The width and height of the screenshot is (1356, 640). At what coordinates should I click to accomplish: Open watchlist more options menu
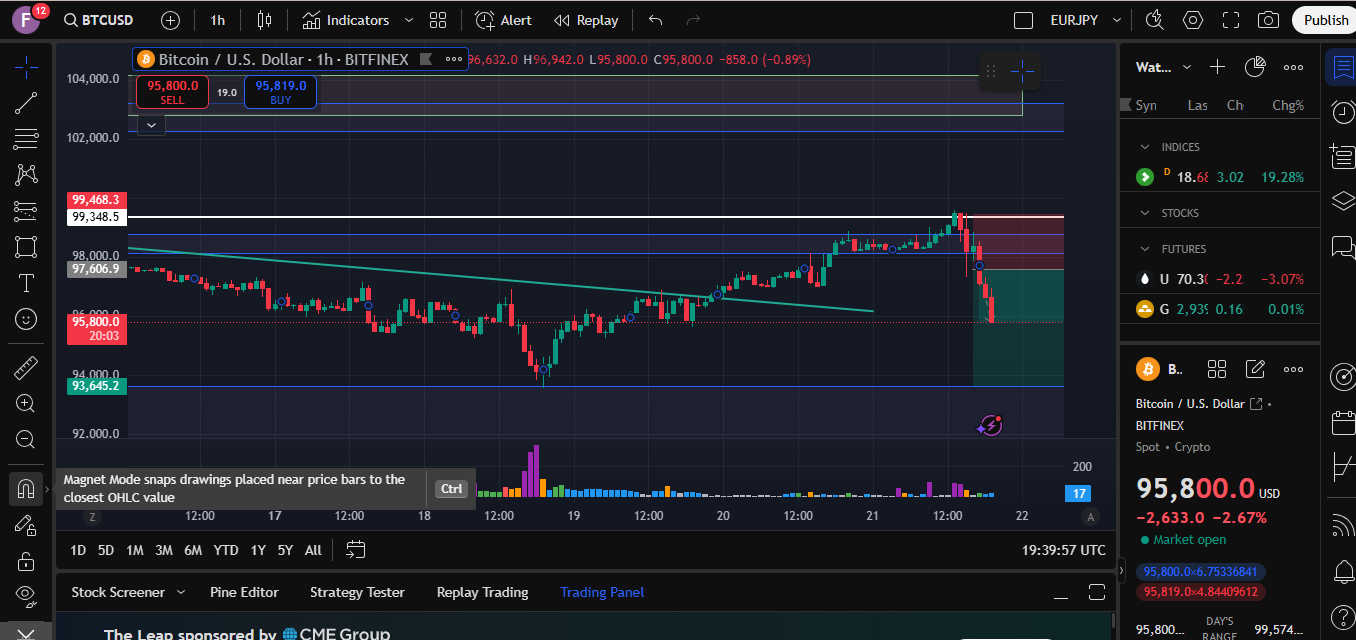tap(1293, 67)
